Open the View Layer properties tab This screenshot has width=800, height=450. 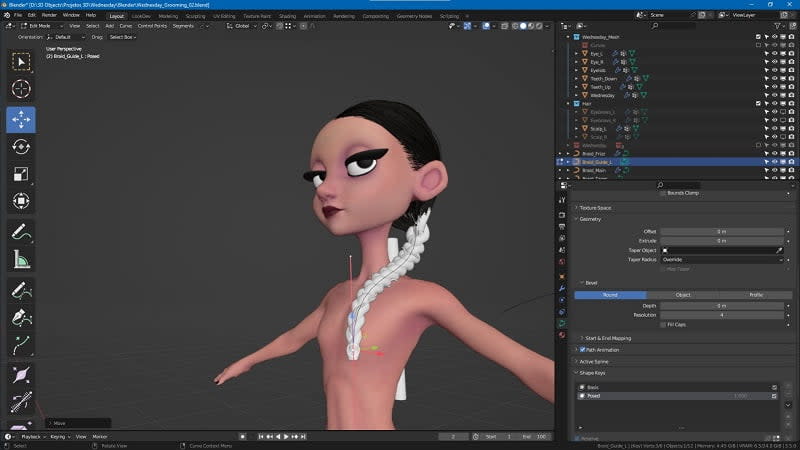[x=562, y=238]
